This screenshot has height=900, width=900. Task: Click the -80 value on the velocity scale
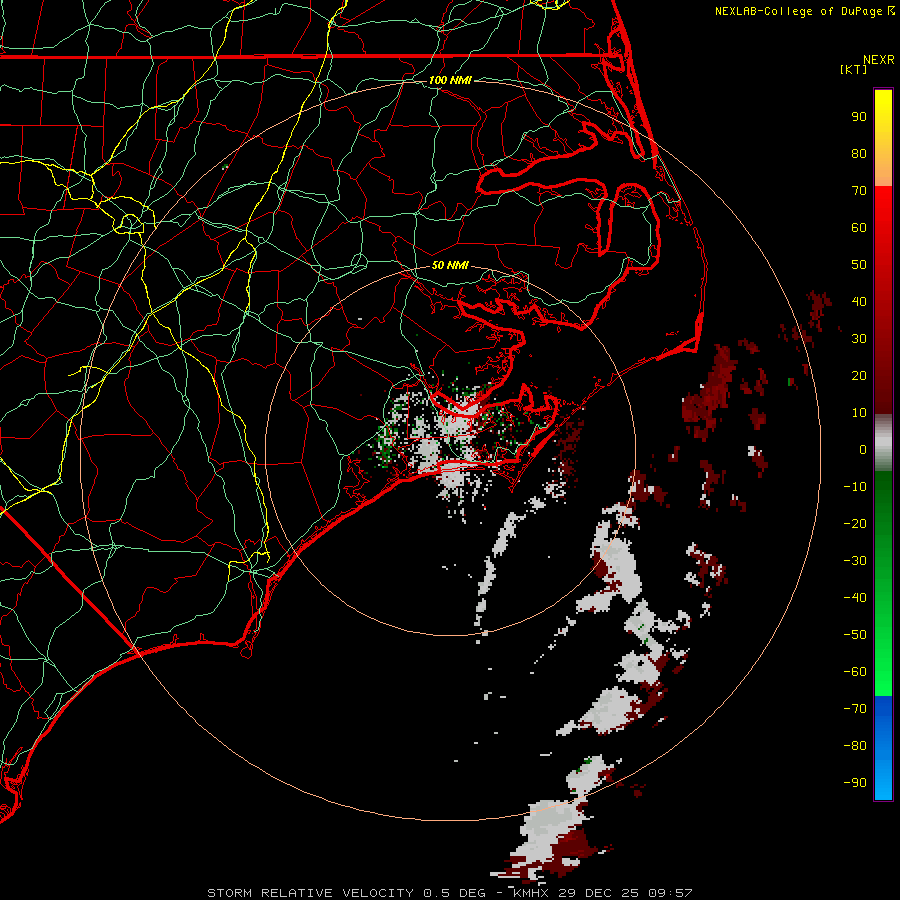855,746
